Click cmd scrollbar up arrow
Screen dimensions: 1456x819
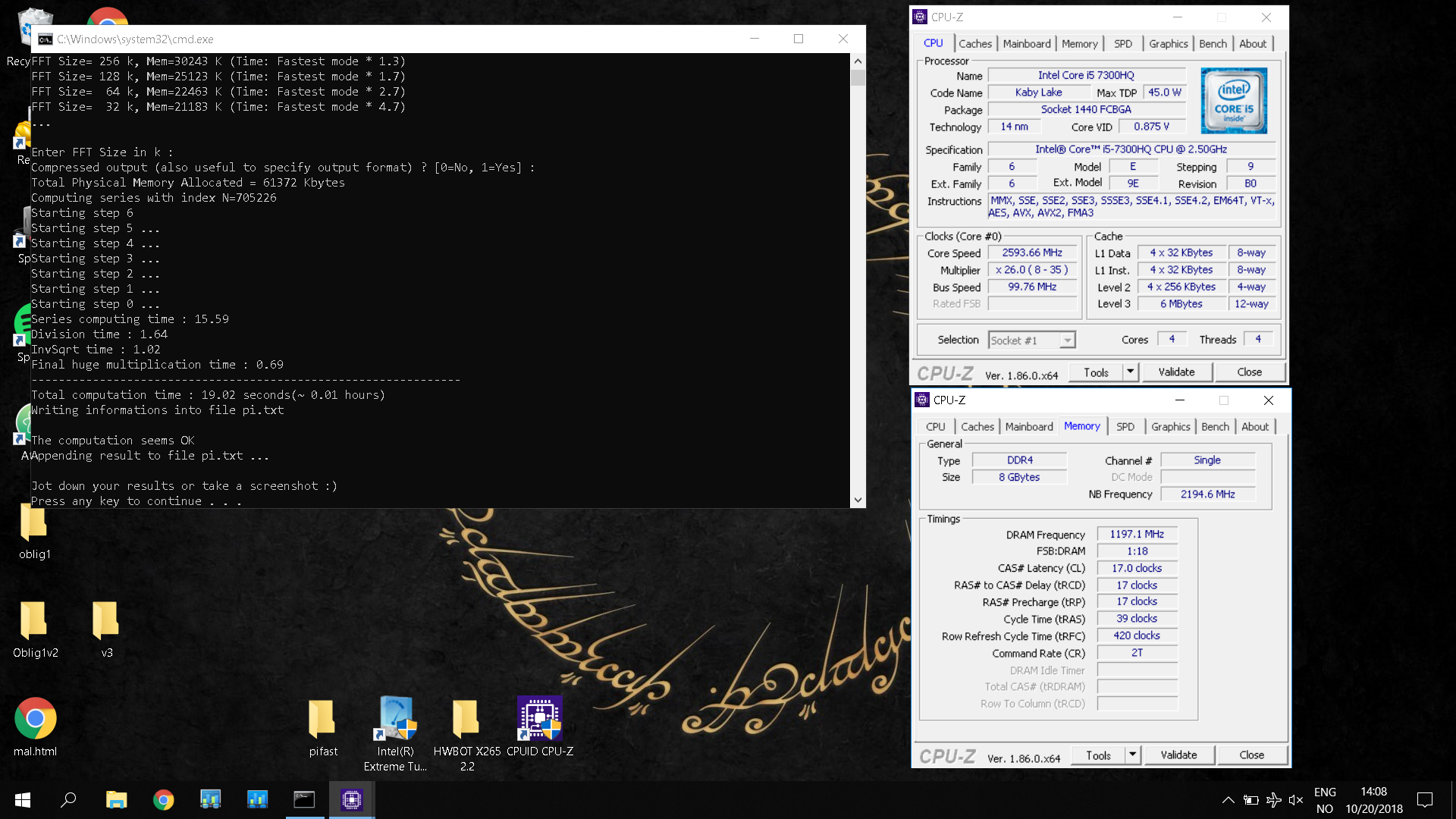pyautogui.click(x=858, y=61)
